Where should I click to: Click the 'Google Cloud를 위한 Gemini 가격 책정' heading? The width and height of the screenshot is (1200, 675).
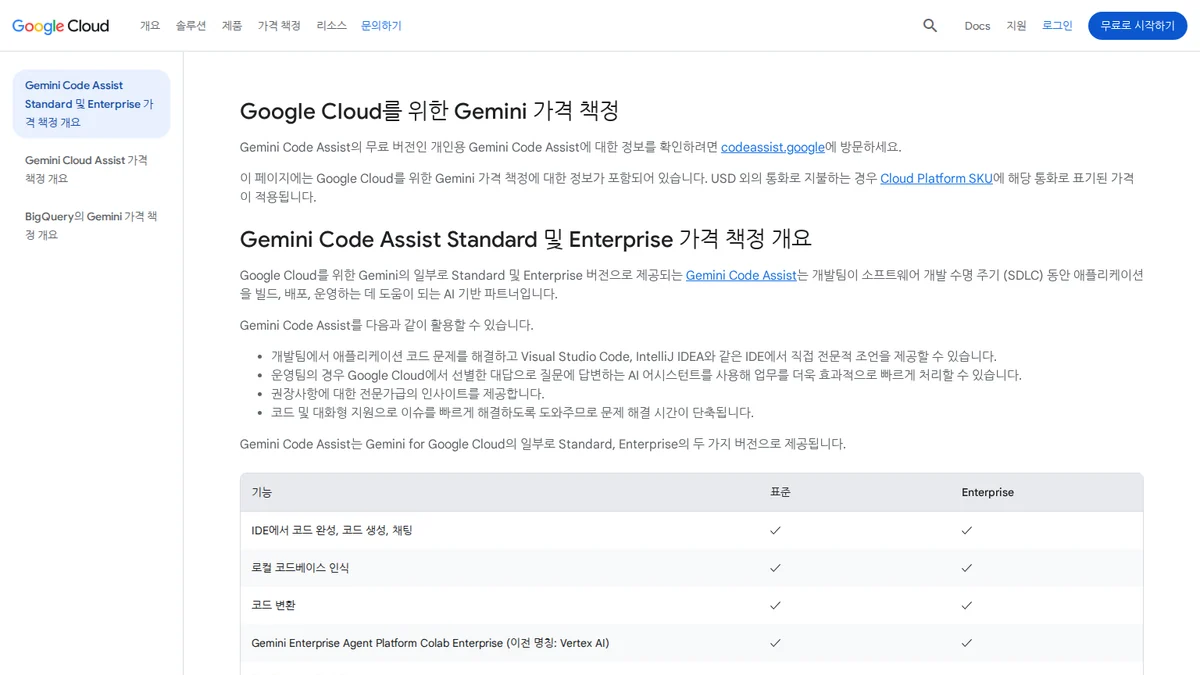429,110
